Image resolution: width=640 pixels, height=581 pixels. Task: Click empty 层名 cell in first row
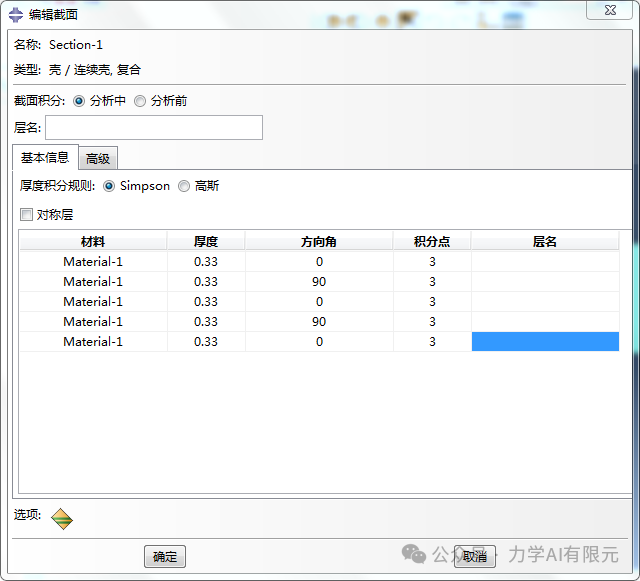pyautogui.click(x=545, y=262)
